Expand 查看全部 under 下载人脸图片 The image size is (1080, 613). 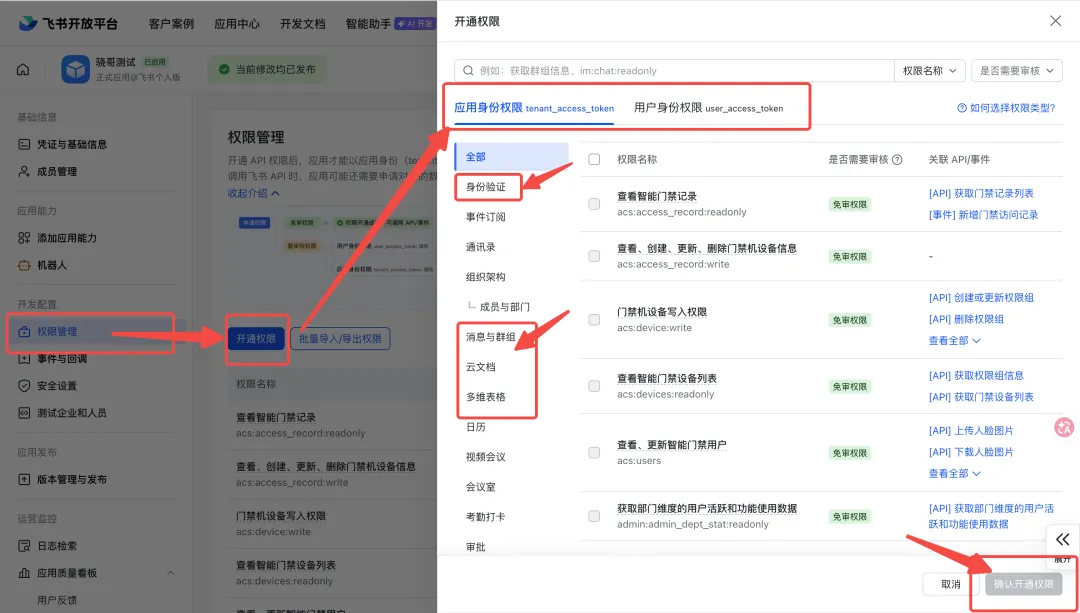955,473
